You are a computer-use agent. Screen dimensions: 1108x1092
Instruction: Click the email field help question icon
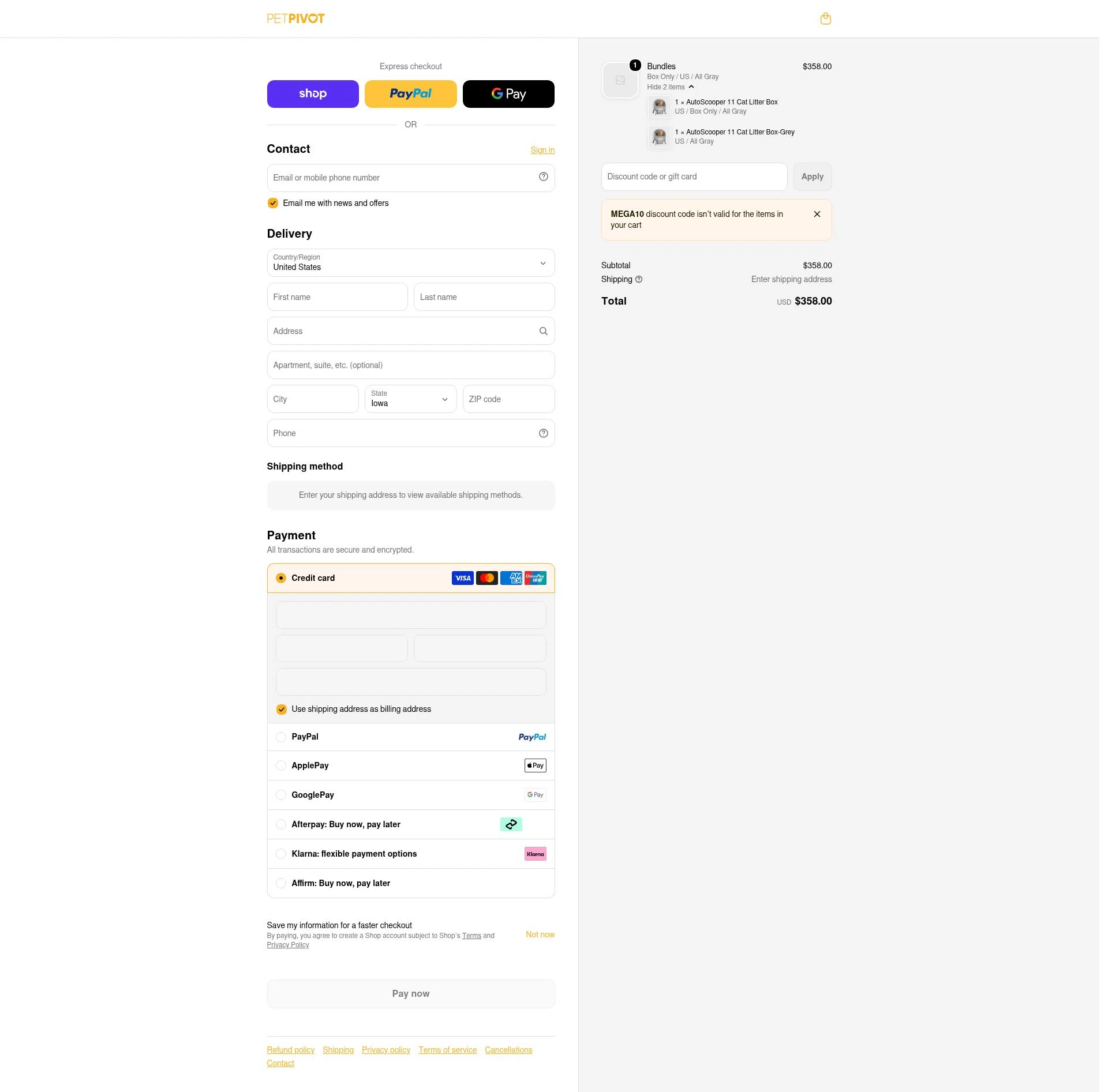tap(543, 177)
